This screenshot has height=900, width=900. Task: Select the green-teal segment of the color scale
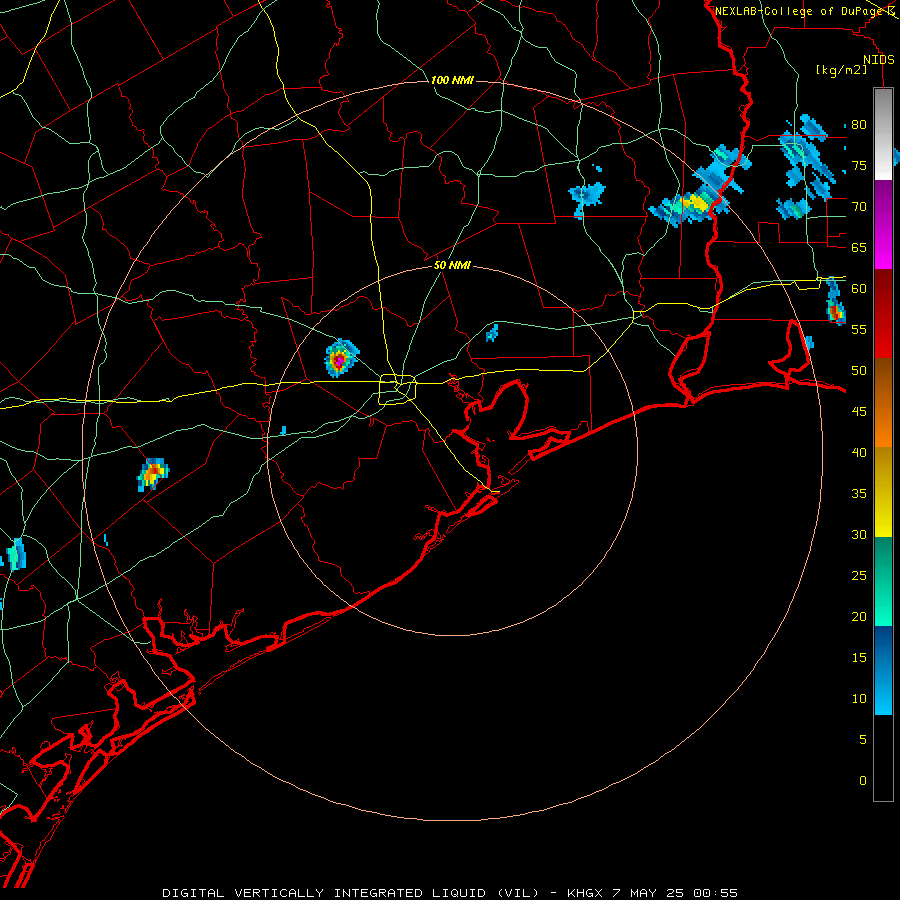[883, 581]
